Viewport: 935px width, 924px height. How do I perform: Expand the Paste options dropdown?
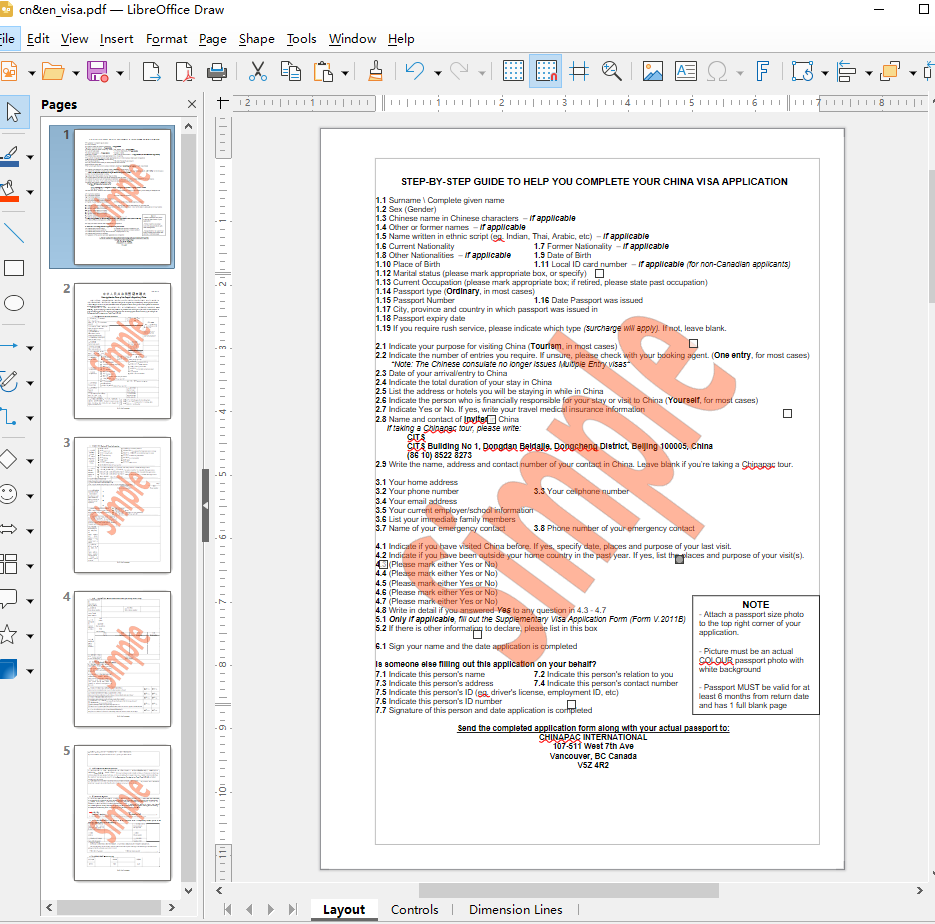point(345,73)
